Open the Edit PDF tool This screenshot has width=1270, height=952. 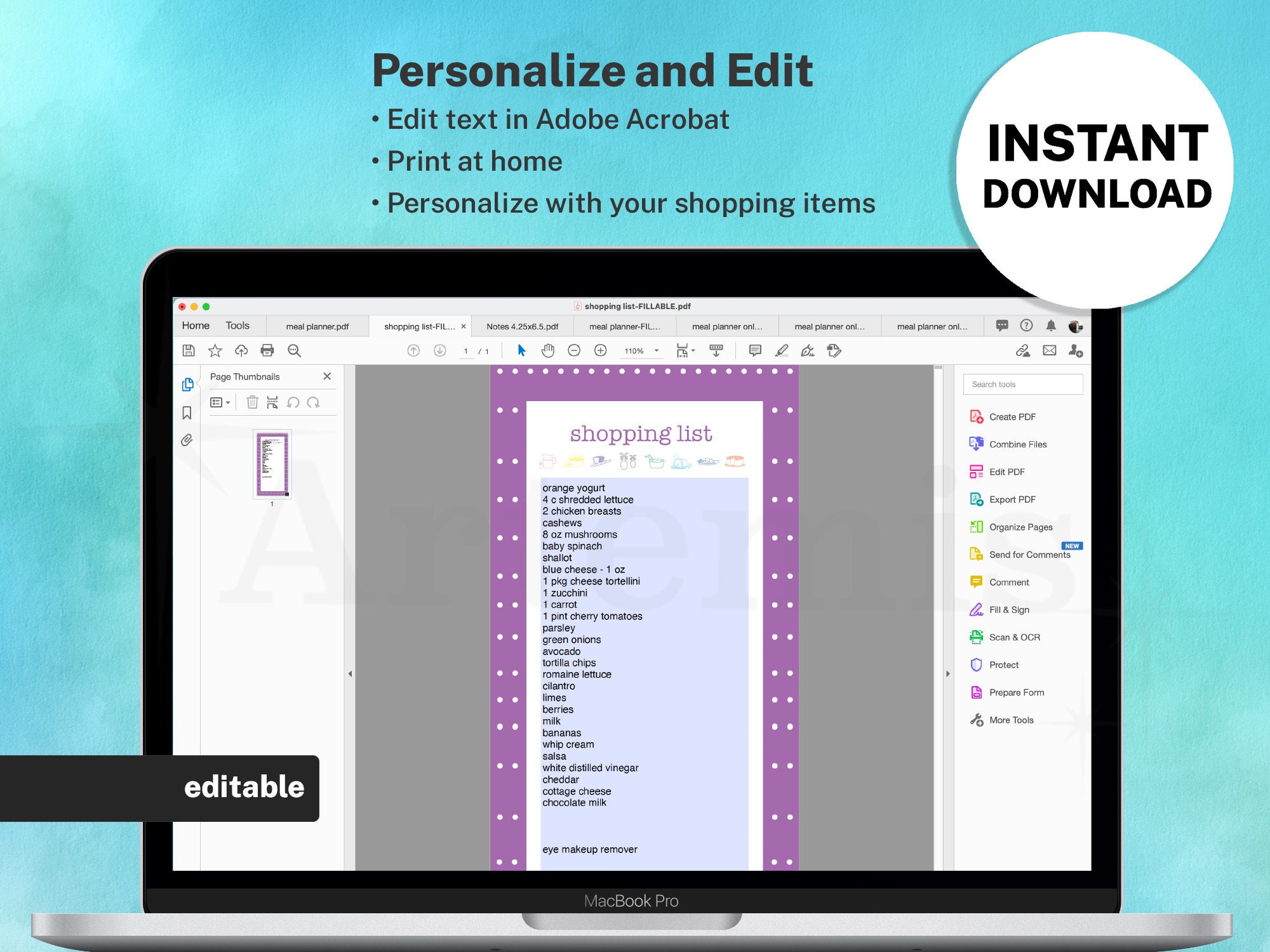997,472
